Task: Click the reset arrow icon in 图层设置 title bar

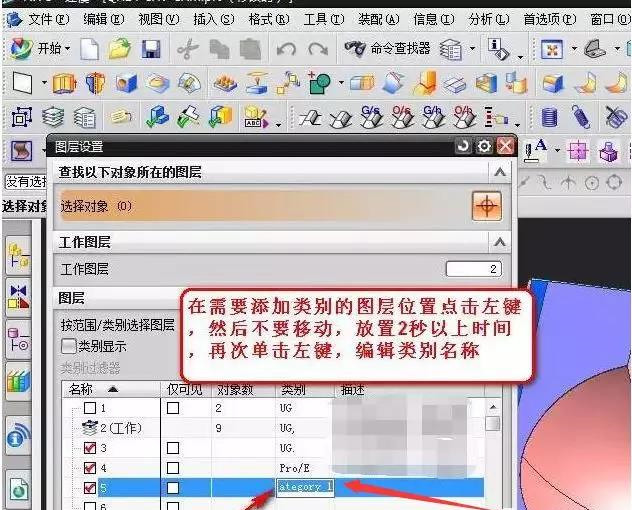Action: (463, 146)
